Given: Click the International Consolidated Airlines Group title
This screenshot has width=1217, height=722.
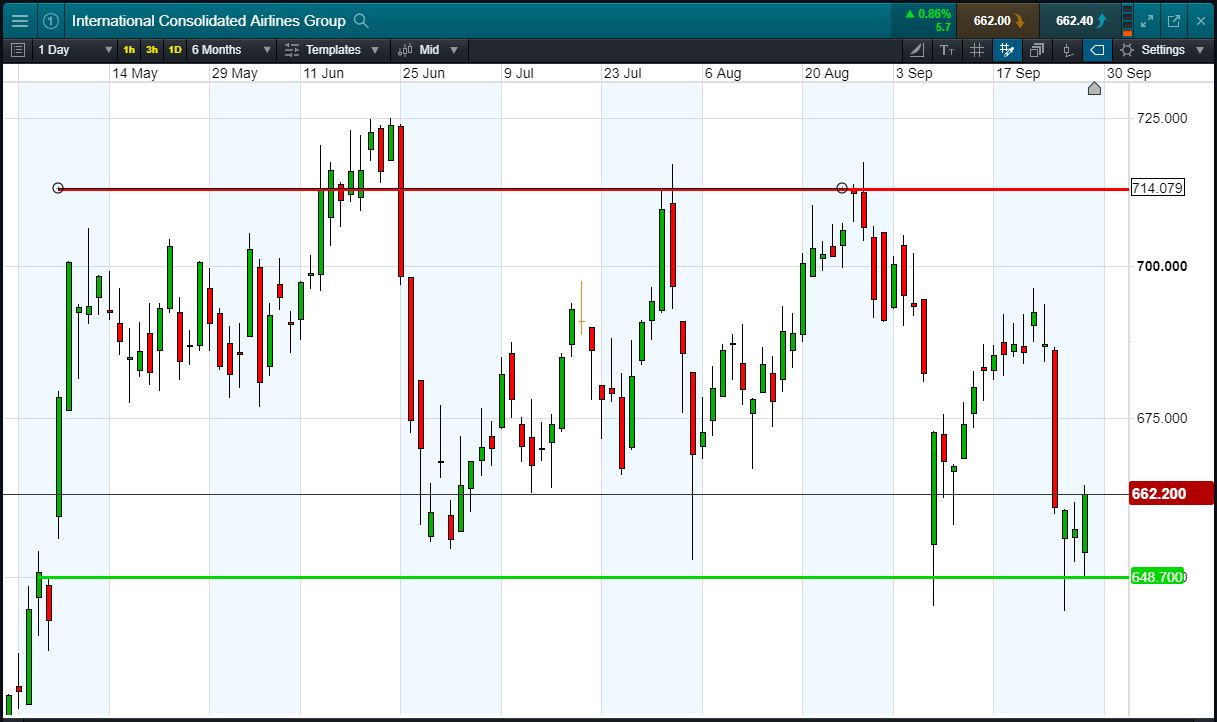Looking at the screenshot, I should click(x=209, y=20).
